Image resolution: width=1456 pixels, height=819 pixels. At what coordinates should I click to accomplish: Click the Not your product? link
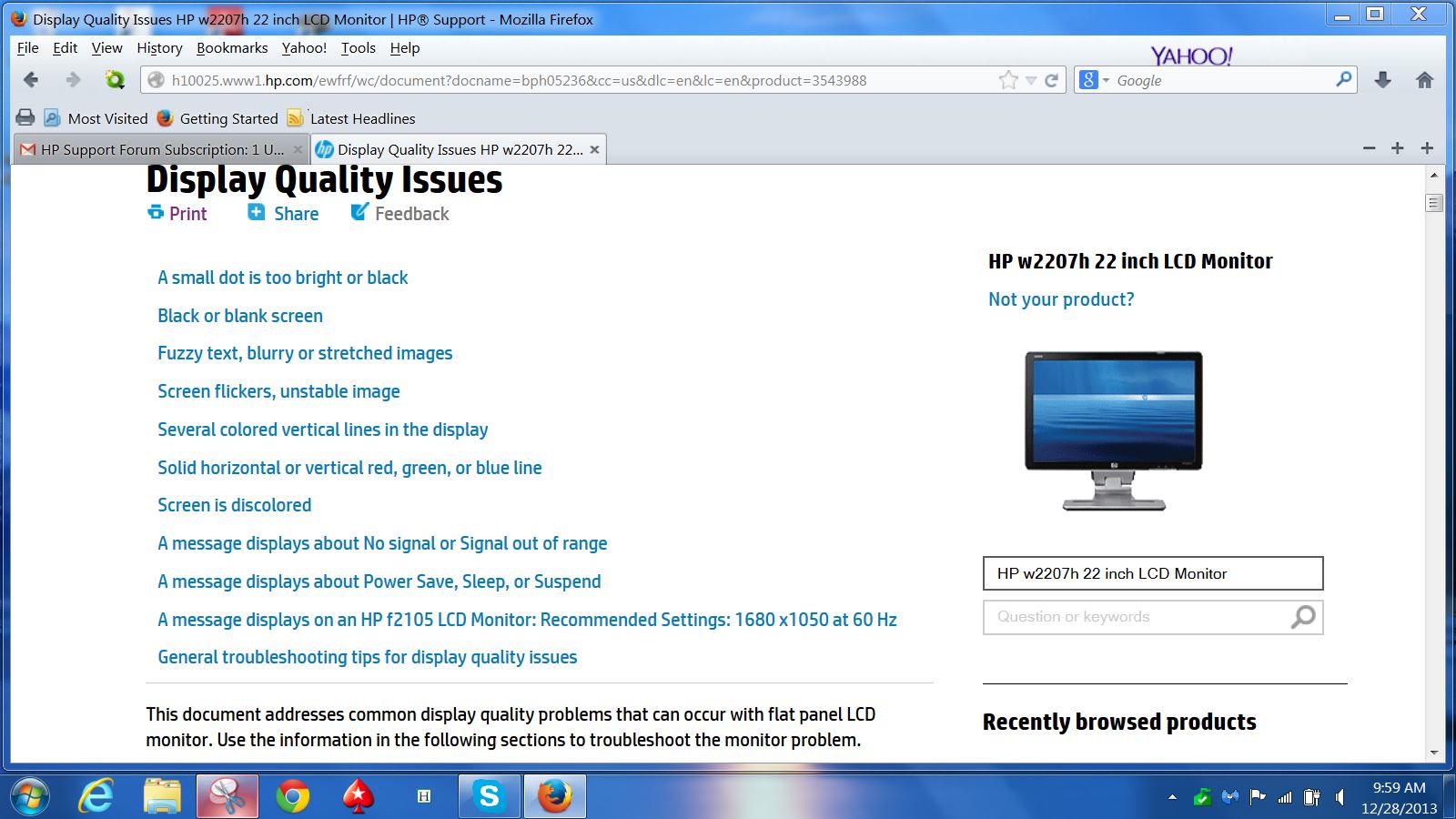pyautogui.click(x=1060, y=298)
